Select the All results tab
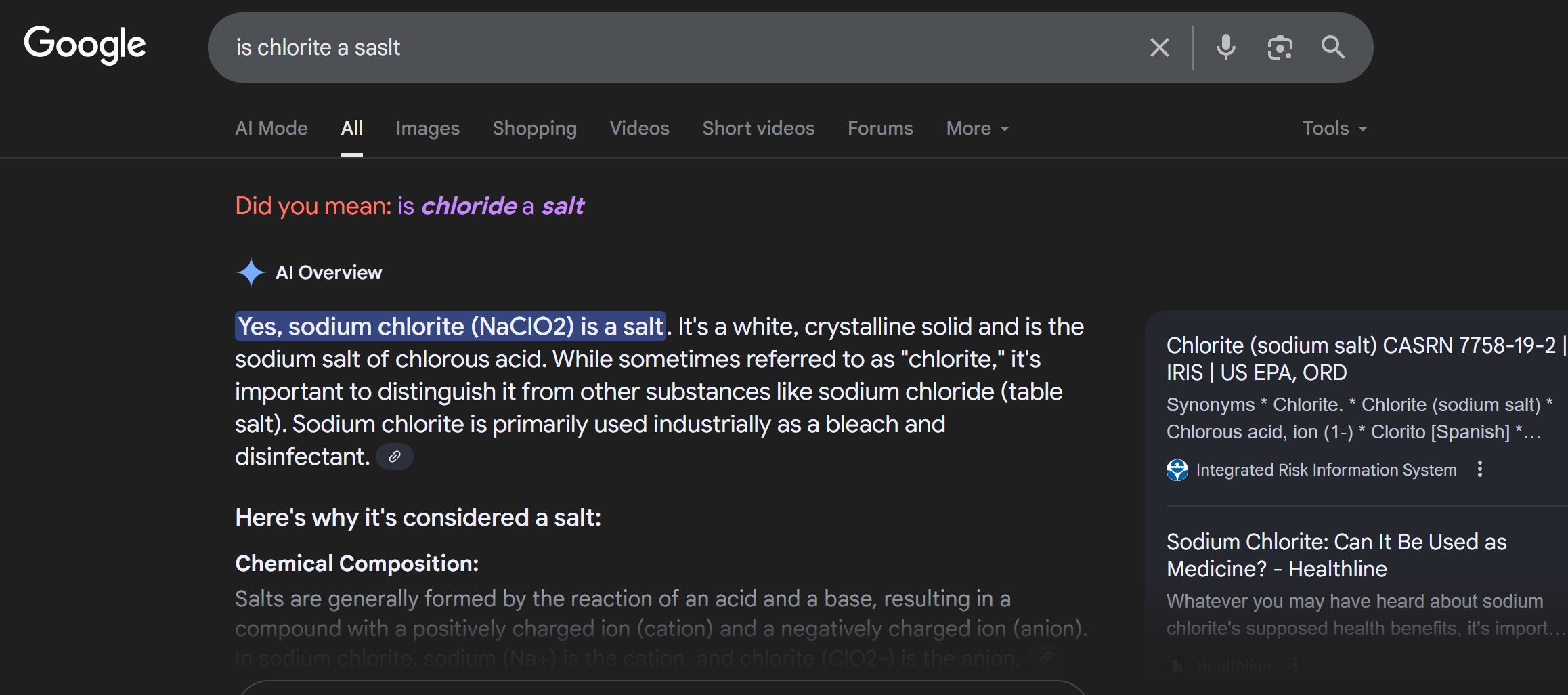Screen dimensions: 1568x695 (x=351, y=128)
